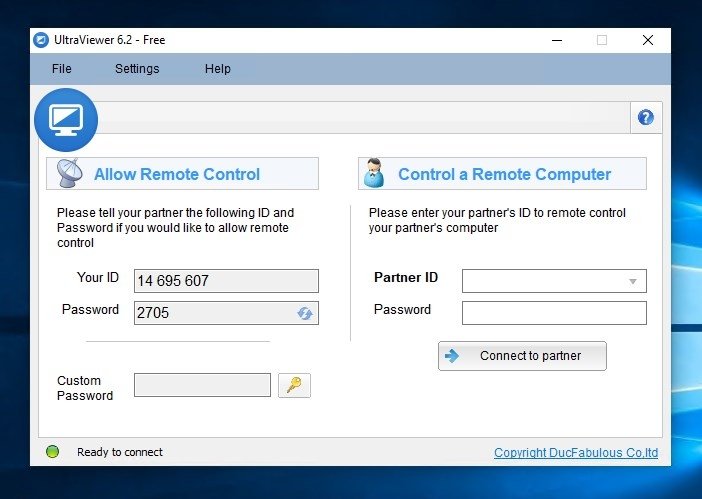Open the Settings menu

[x=137, y=68]
